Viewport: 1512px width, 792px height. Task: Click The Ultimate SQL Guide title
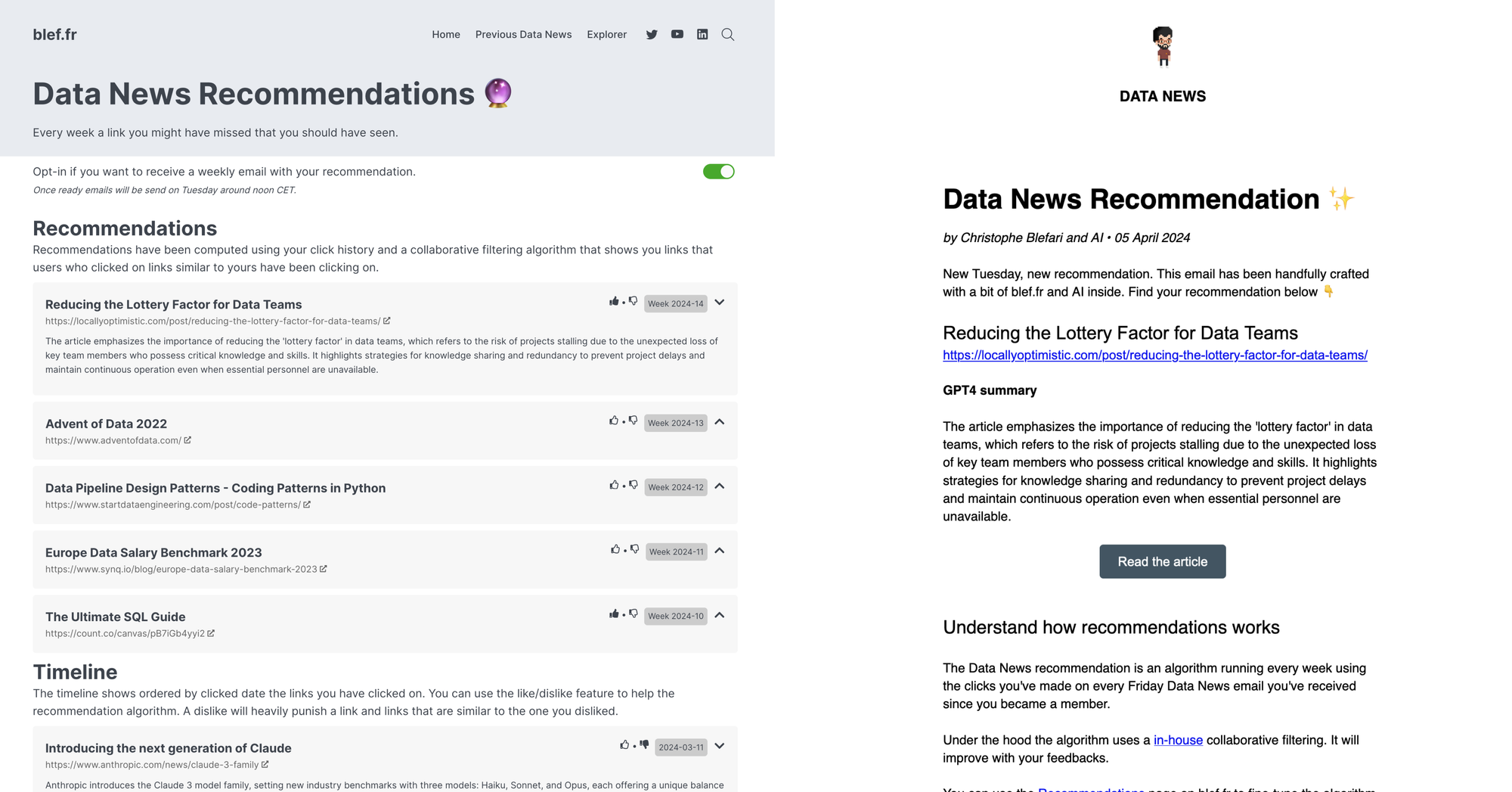coord(115,617)
